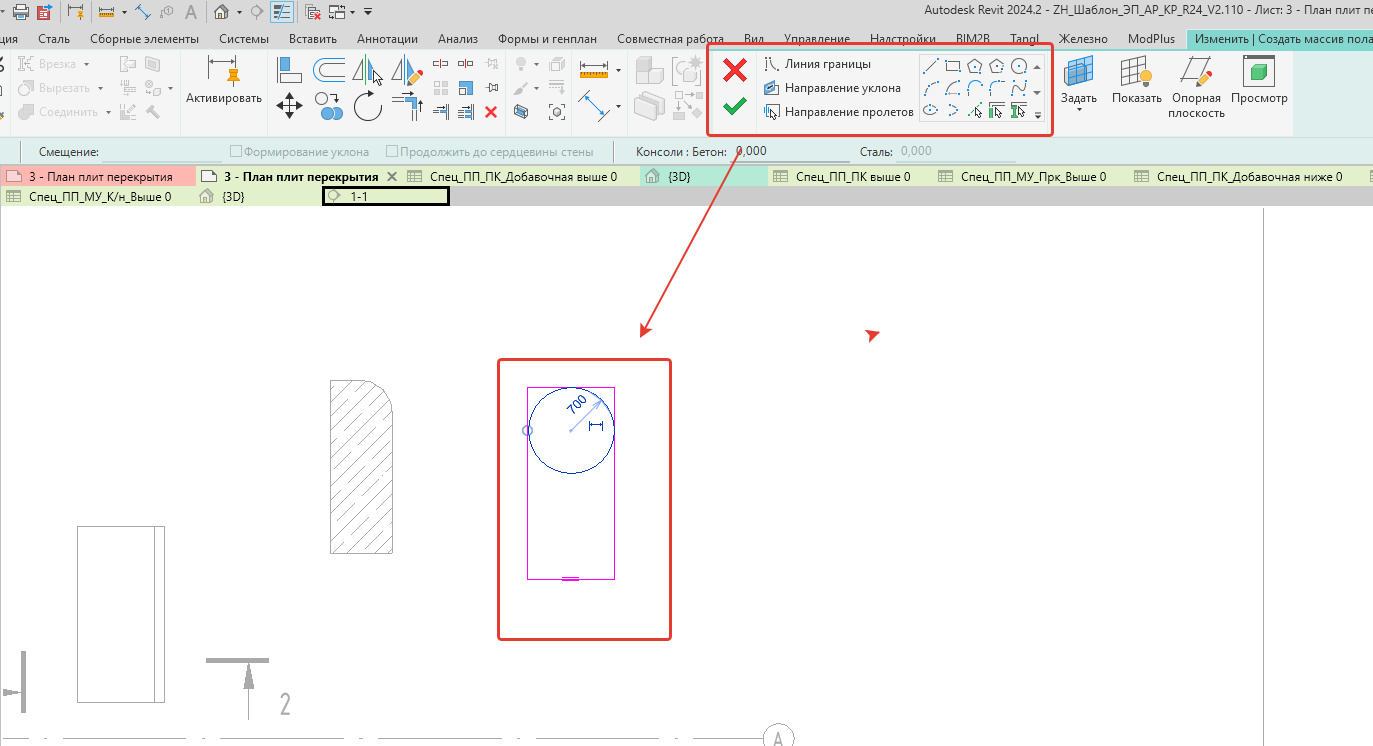Switch to Спец_ПП_МУ_К/н_Выше 0 schedule tab
The image size is (1373, 746).
tap(98, 197)
